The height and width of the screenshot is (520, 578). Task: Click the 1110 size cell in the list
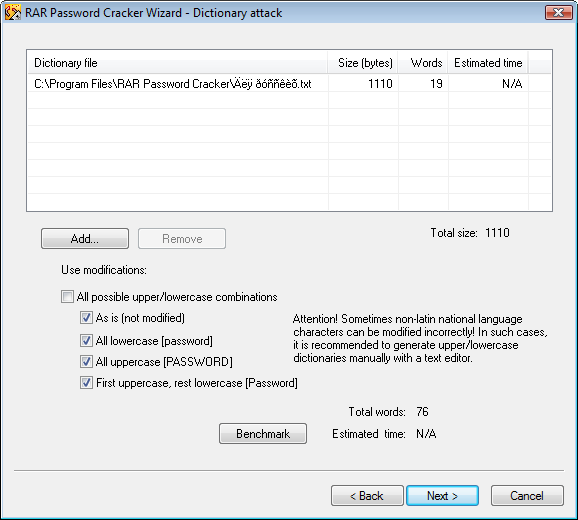(380, 84)
